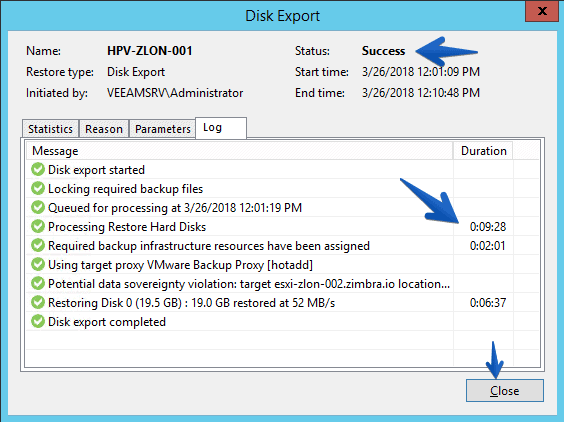The image size is (564, 422).
Task: Select the Disk export completed message text
Action: pyautogui.click(x=107, y=322)
